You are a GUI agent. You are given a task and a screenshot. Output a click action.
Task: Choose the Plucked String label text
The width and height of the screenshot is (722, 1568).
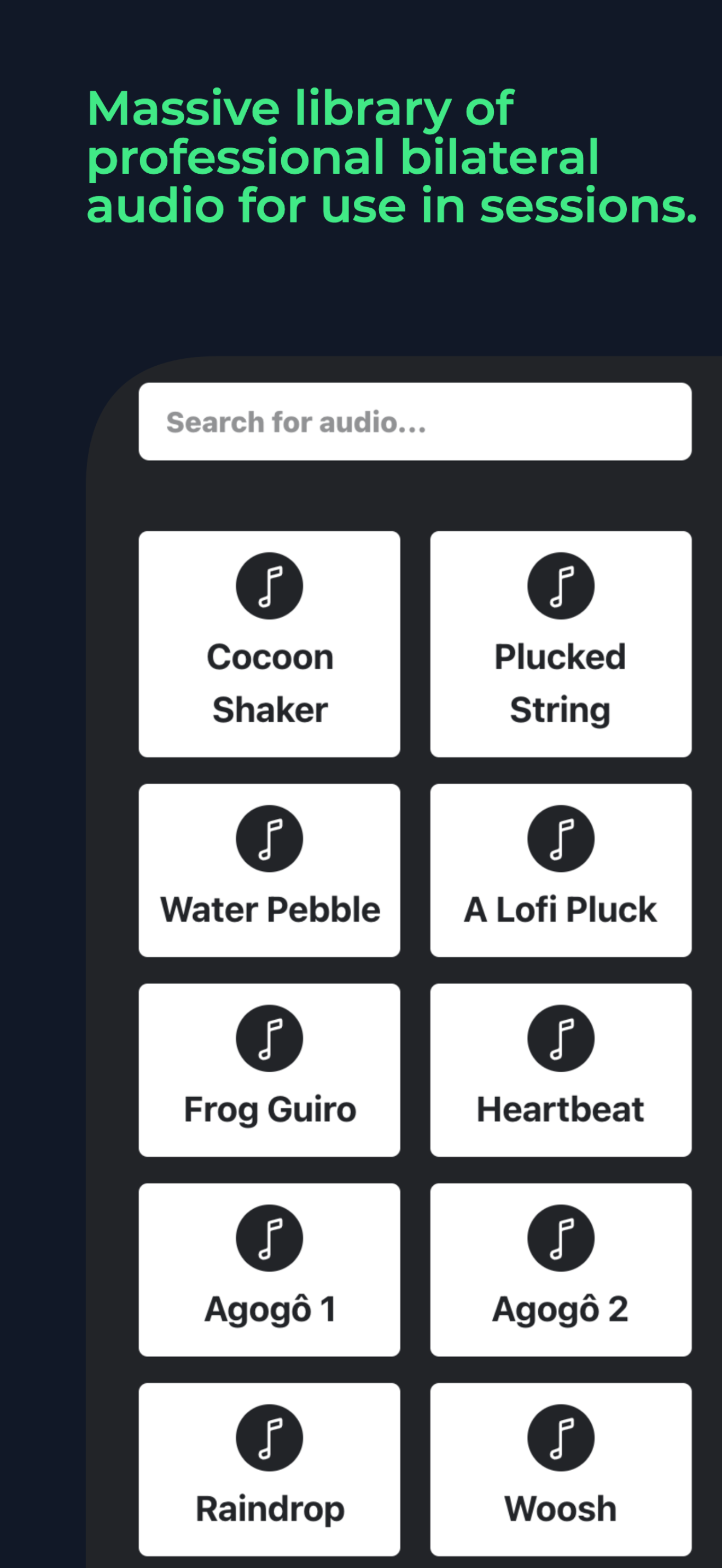561,683
